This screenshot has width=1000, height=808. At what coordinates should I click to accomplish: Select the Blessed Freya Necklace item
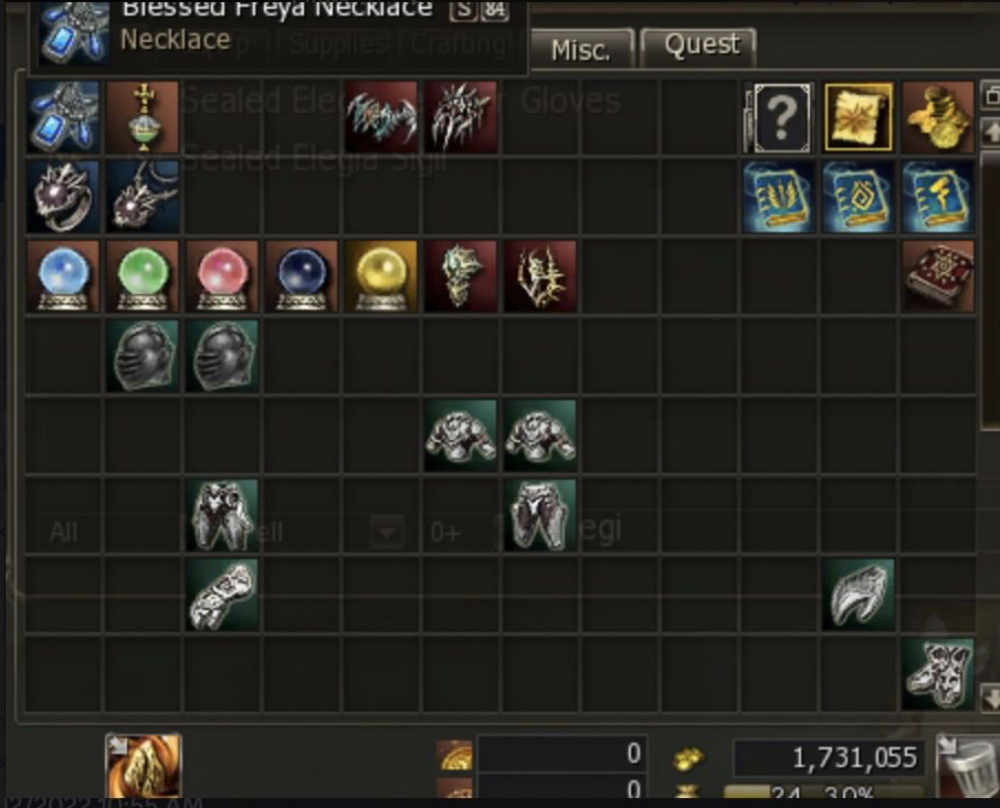click(63, 117)
